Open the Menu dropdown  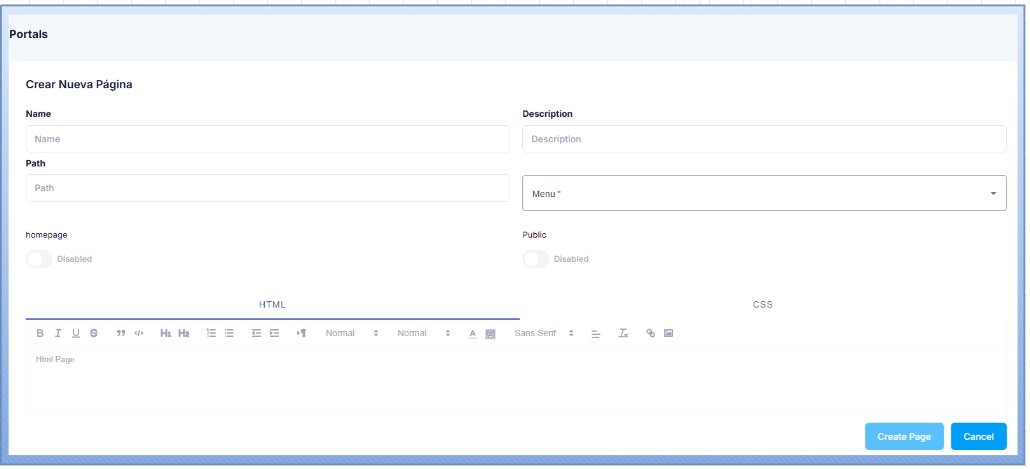(764, 193)
